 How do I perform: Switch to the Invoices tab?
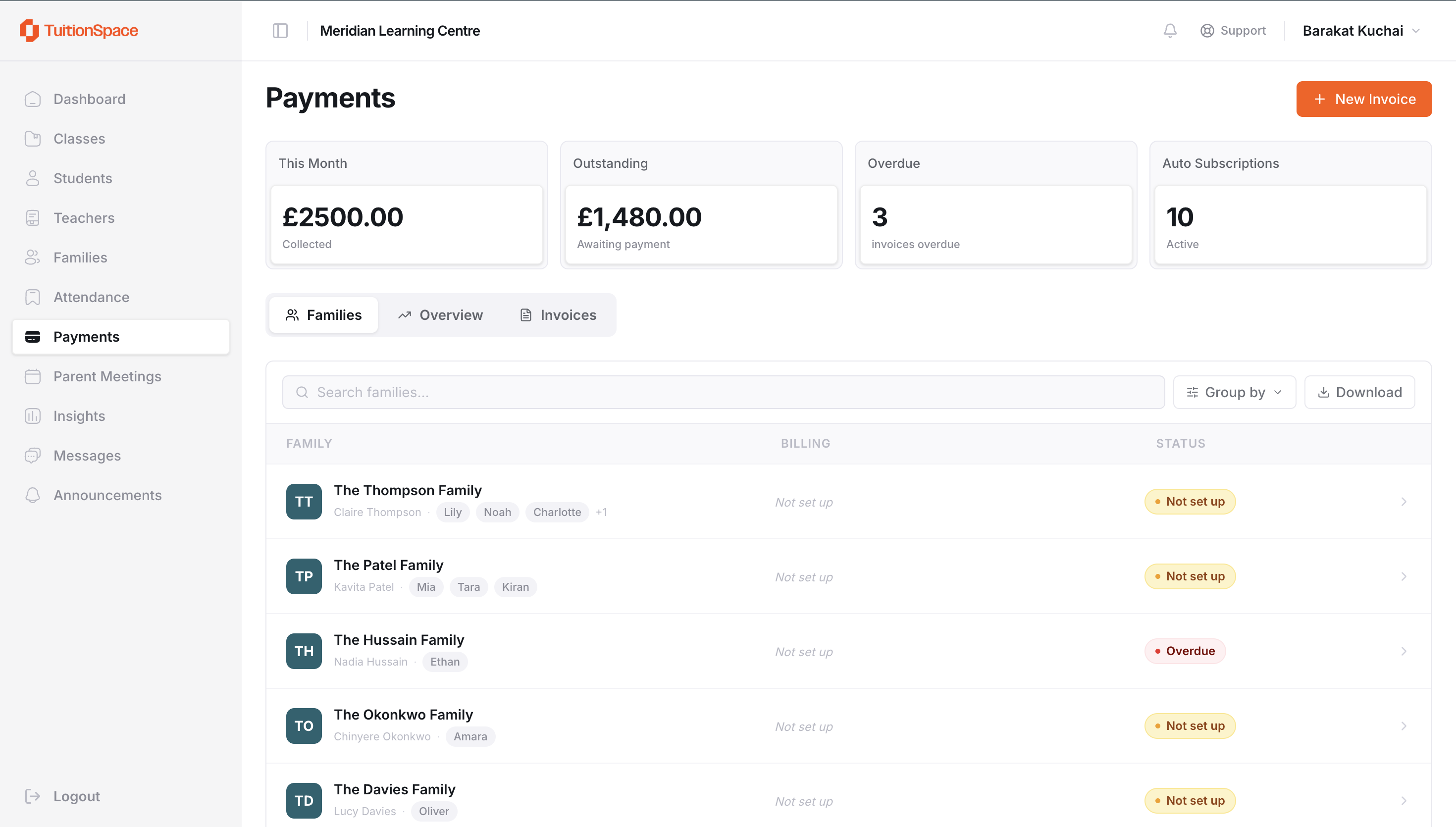[558, 315]
